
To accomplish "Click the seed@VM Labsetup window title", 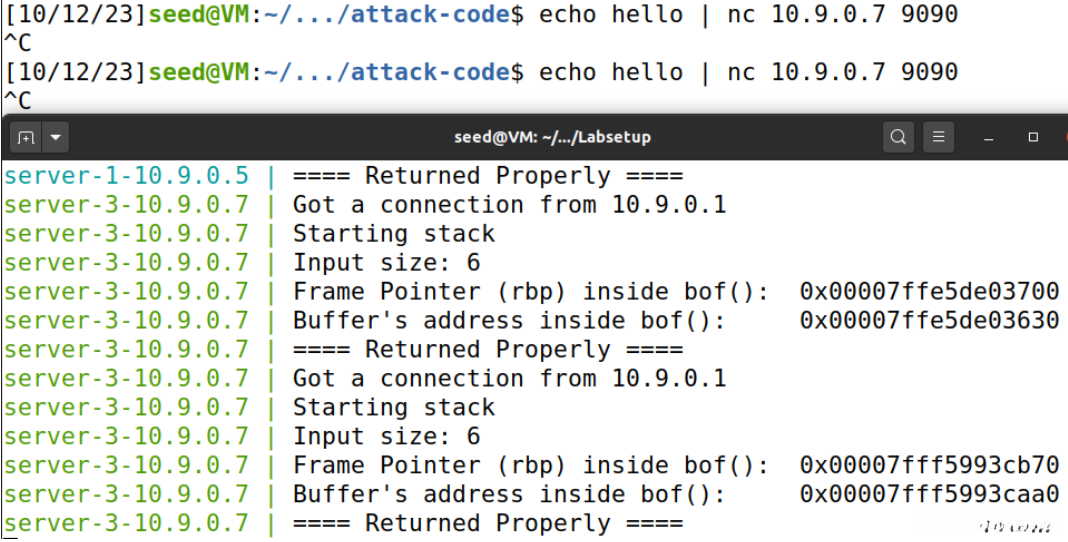I will (552, 137).
